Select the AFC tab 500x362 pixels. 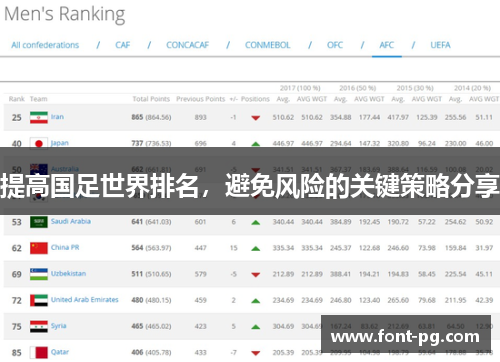387,45
